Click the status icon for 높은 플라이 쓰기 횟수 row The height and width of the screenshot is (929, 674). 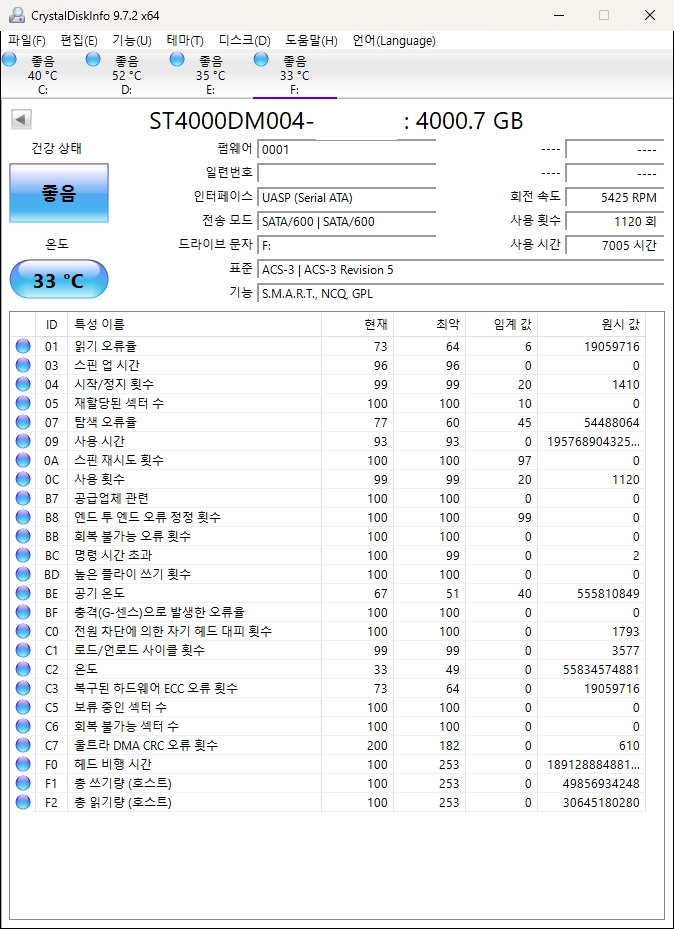point(23,574)
